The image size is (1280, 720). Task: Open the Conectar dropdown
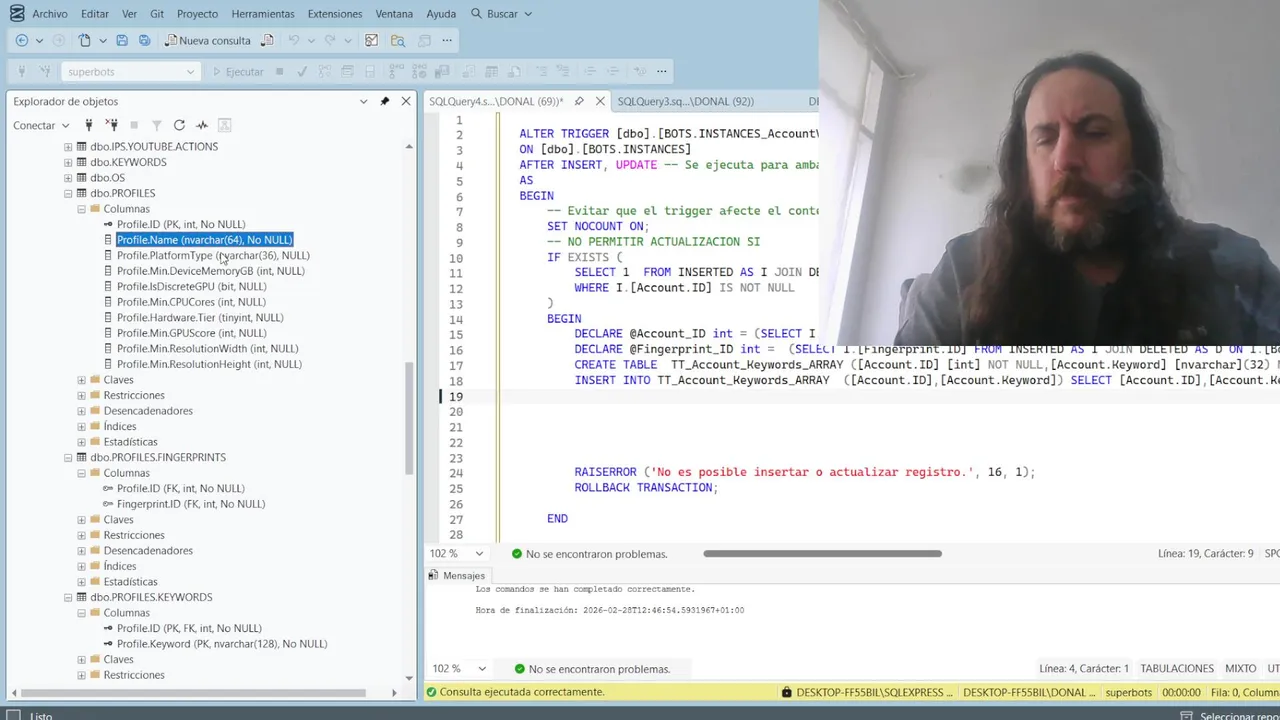(x=41, y=125)
